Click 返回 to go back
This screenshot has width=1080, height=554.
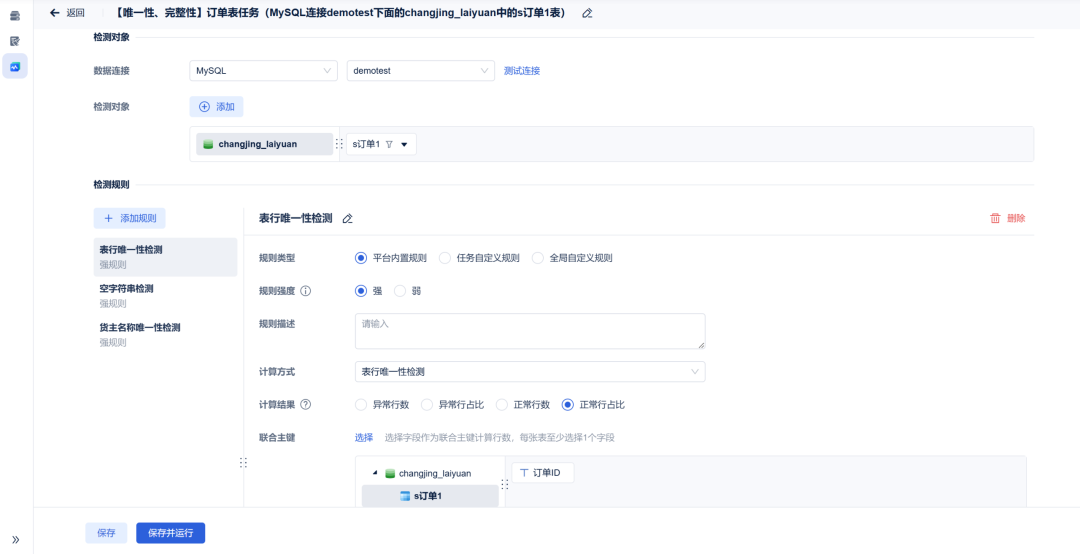click(x=76, y=13)
